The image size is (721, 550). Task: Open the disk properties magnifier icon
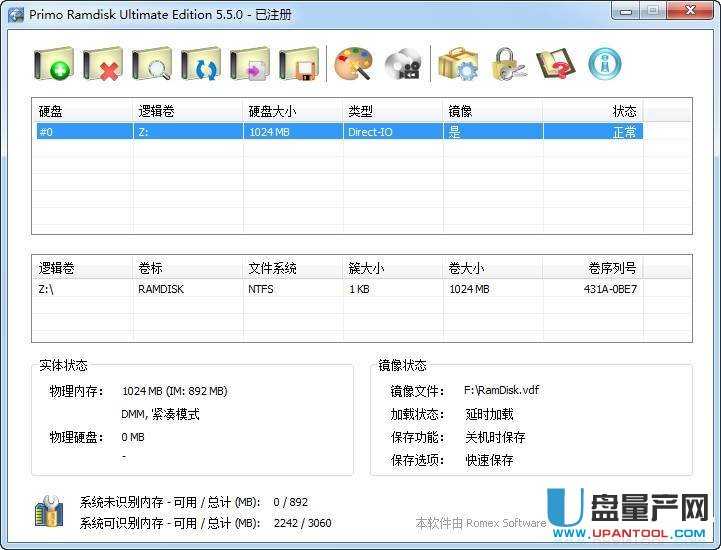(x=152, y=64)
